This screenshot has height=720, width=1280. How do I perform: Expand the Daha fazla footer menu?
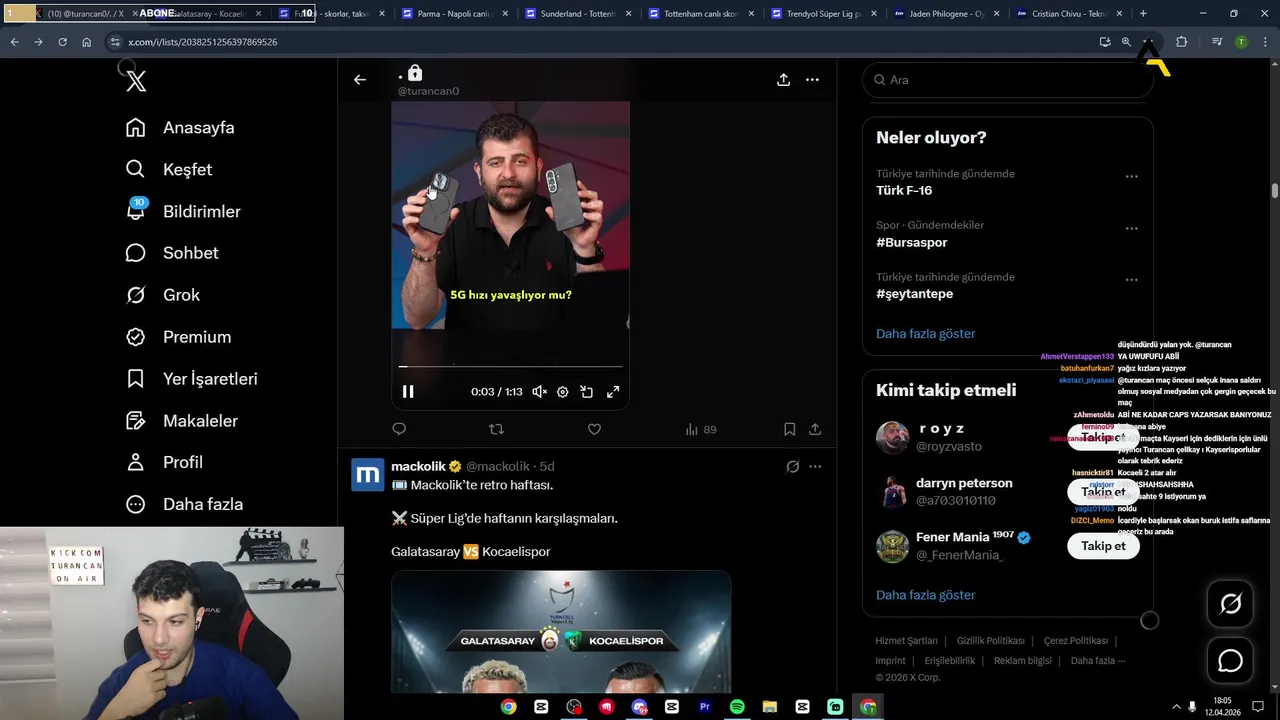tap(1097, 661)
